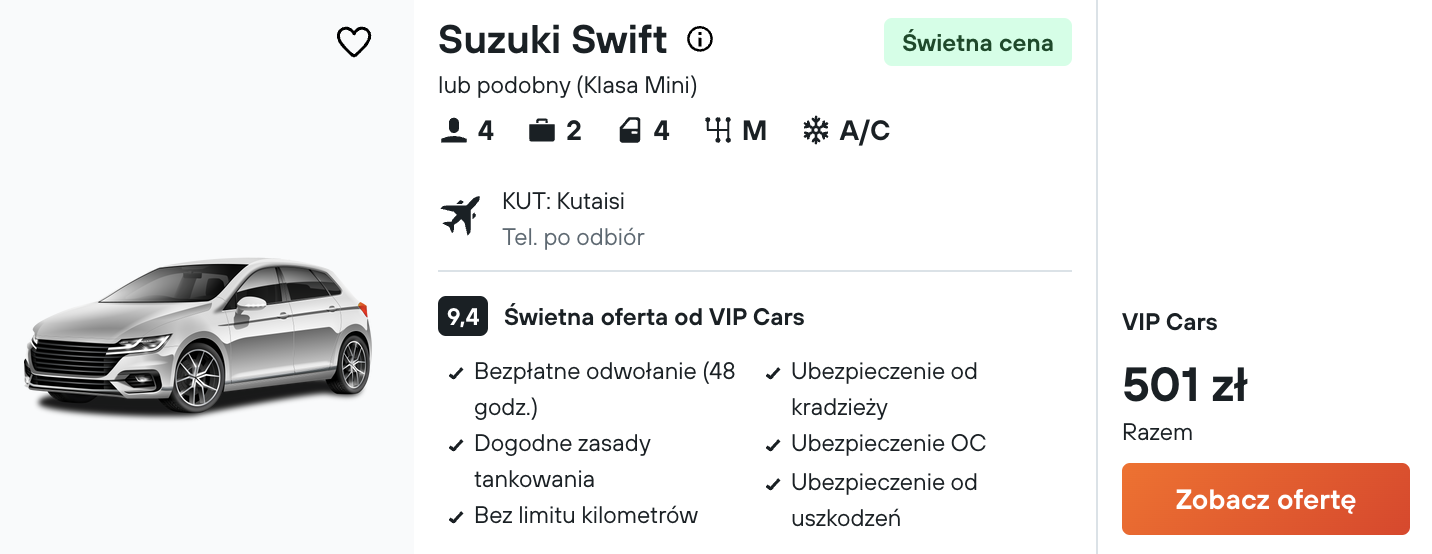This screenshot has width=1432, height=554.
Task: Click the car doors icon
Action: [x=630, y=131]
